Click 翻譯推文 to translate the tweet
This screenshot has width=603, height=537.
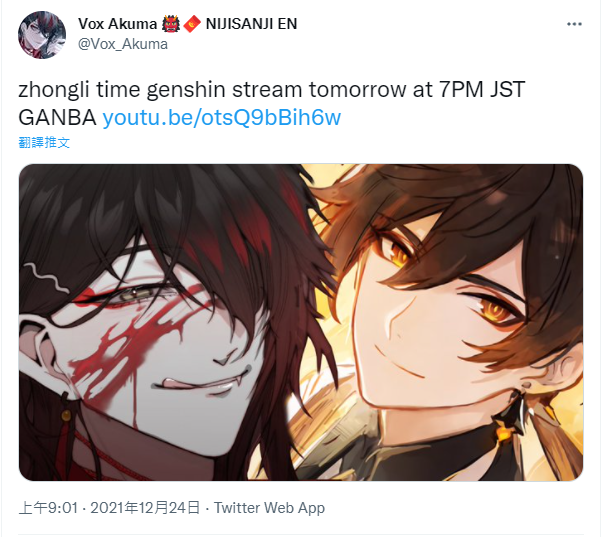coord(44,142)
